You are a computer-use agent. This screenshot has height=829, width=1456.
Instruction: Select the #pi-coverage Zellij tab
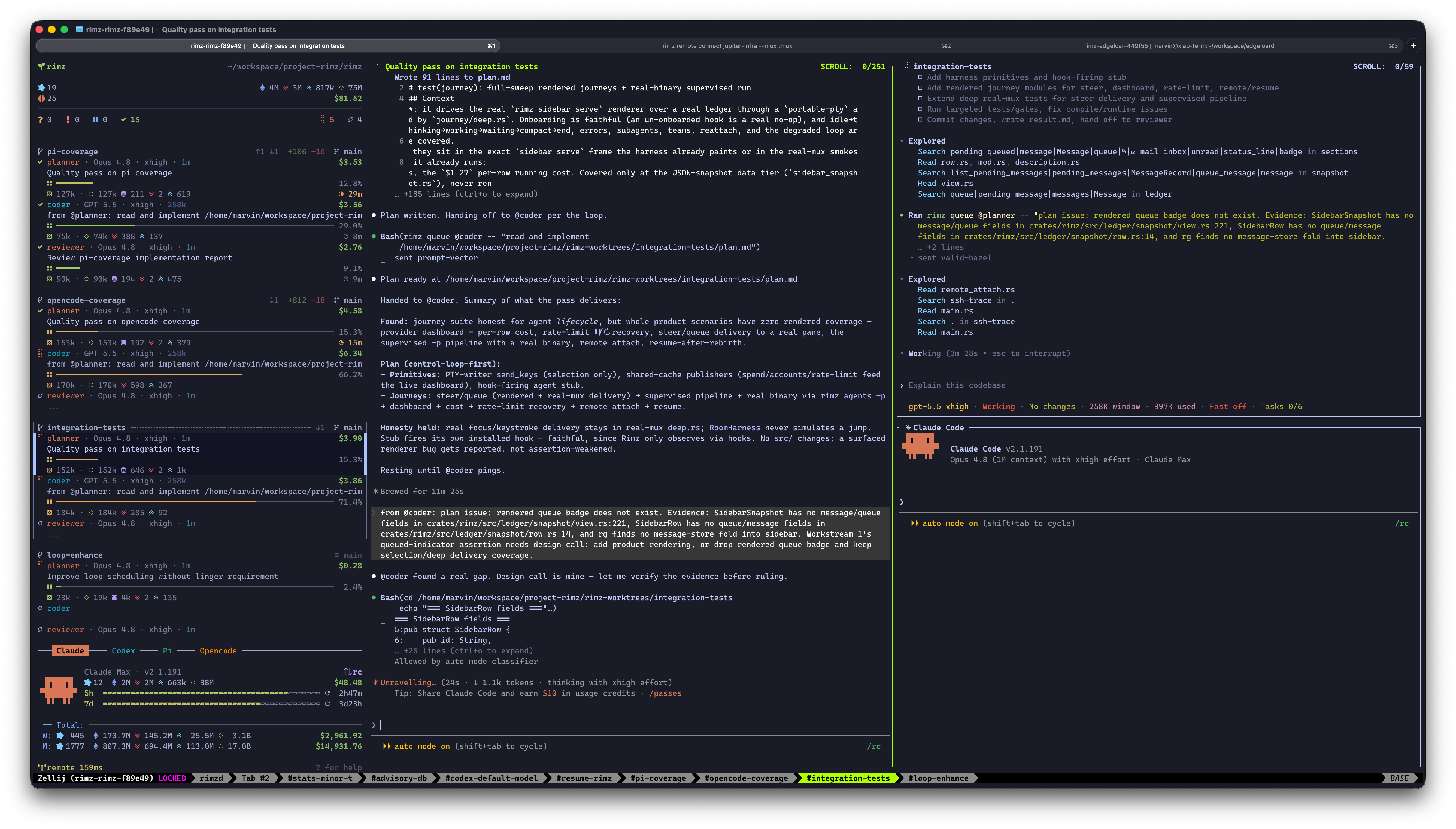coord(658,778)
